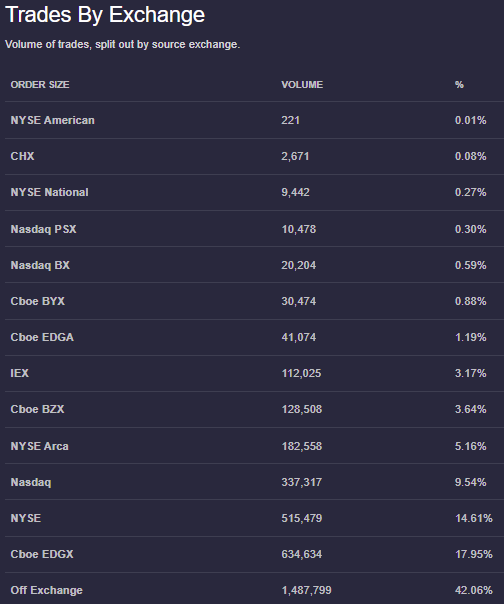504x604 pixels.
Task: Click the Cboe EDGX exchange name
Action: pyautogui.click(x=42, y=554)
